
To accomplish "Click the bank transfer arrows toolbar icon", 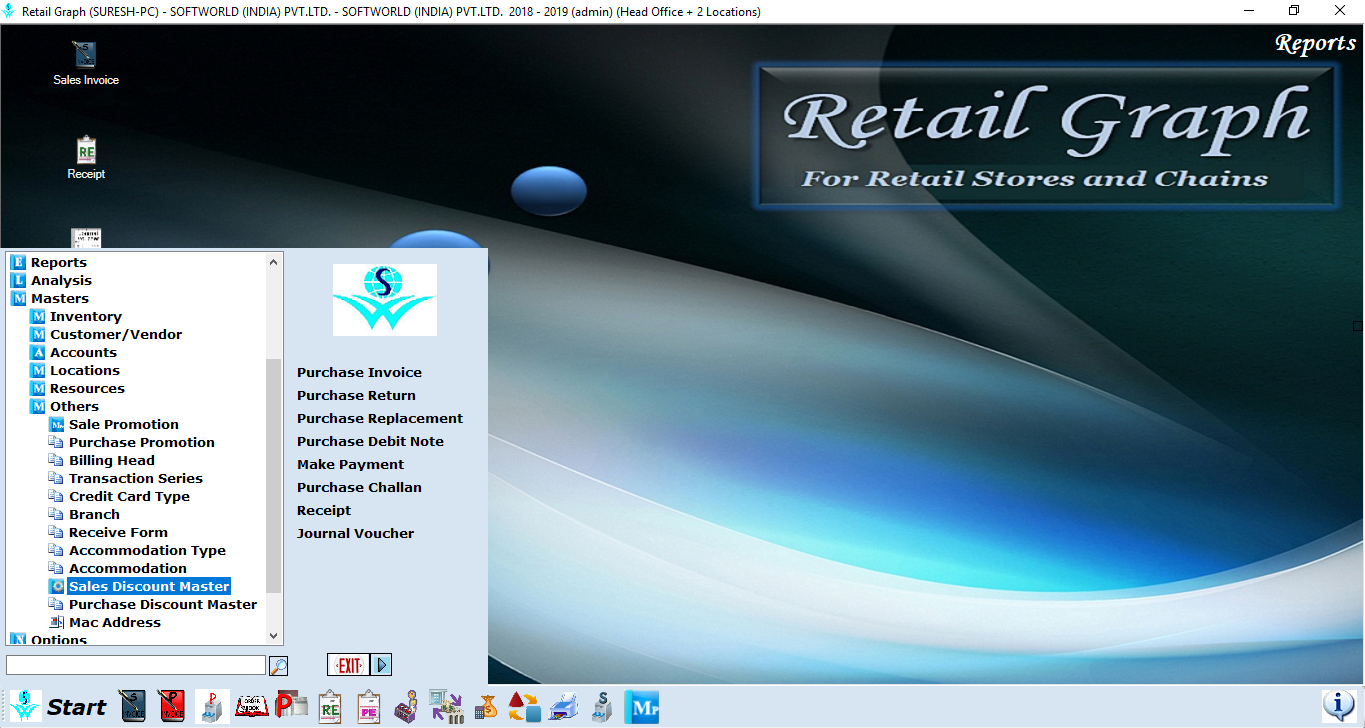I will 445,706.
